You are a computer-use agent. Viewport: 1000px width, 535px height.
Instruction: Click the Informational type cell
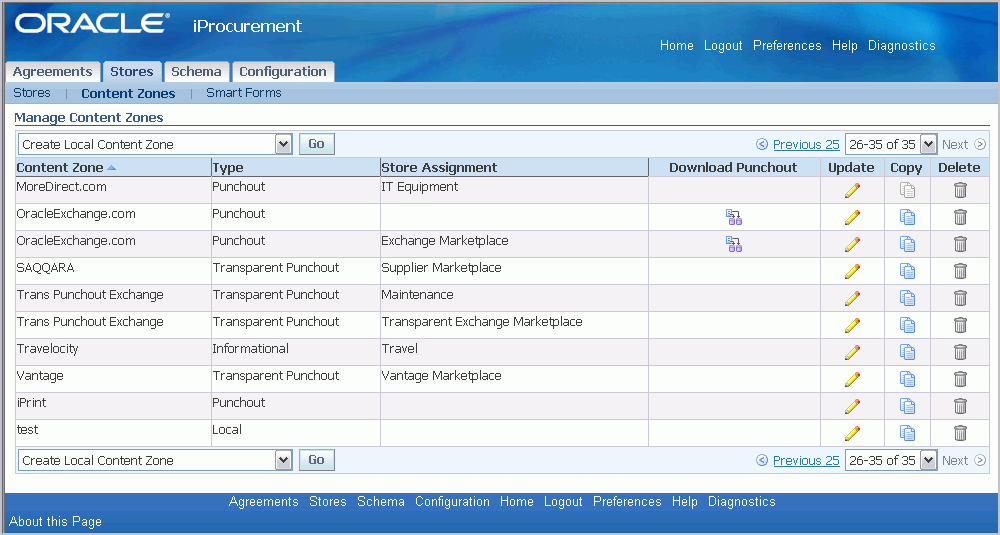tap(250, 349)
